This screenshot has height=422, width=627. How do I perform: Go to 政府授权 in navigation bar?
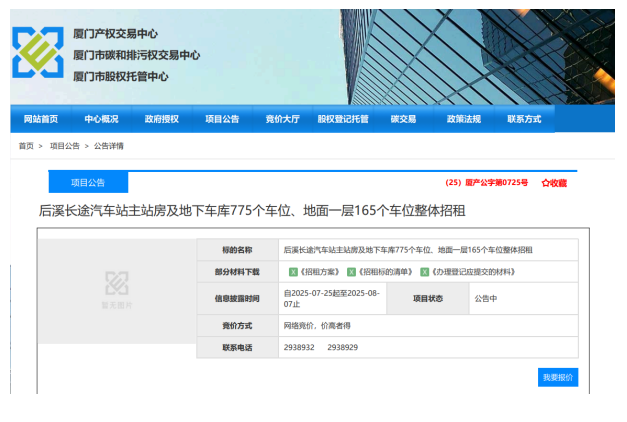point(161,119)
